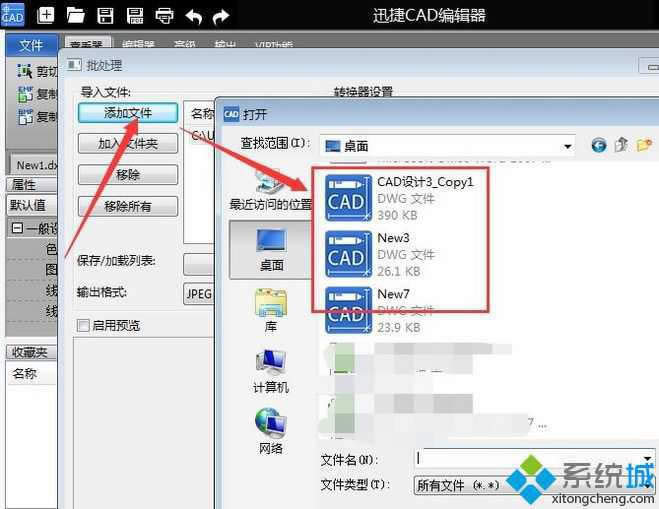
Task: Select the New7 DWG file
Action: pos(380,311)
